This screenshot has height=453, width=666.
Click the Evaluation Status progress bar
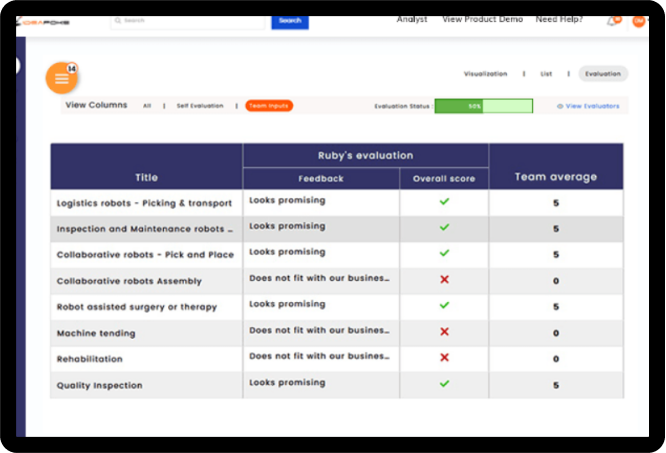(x=483, y=105)
